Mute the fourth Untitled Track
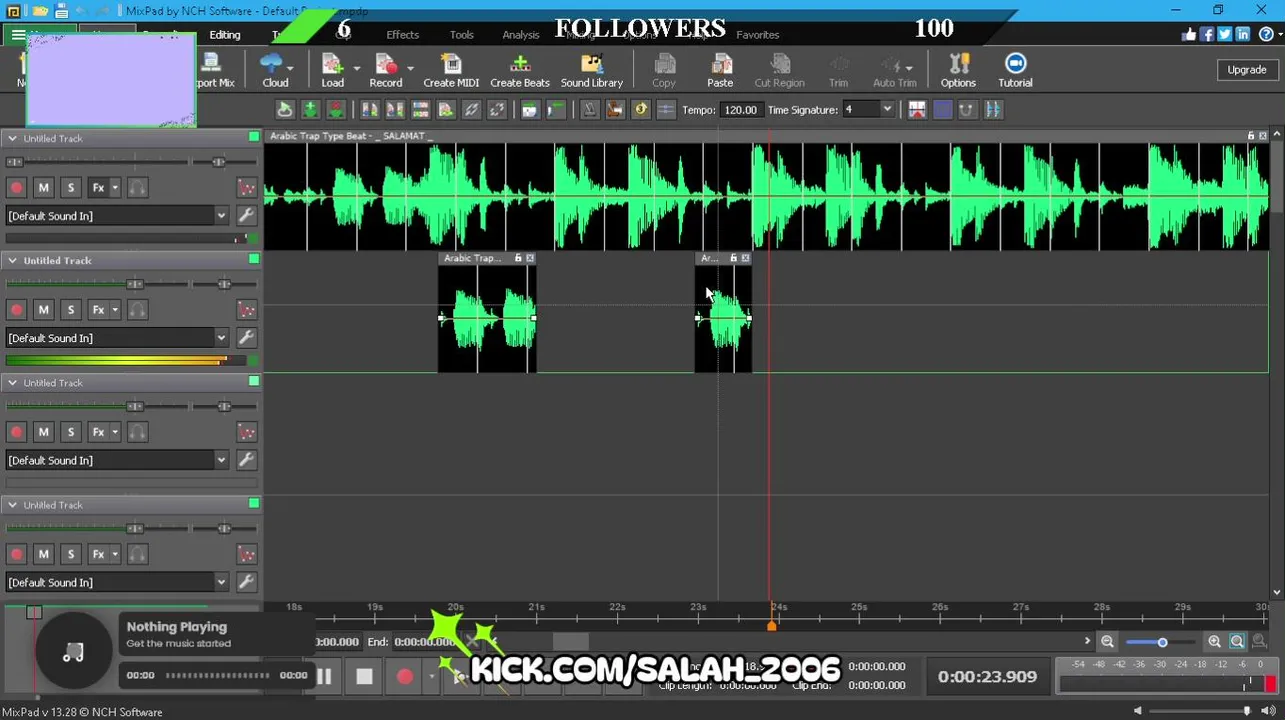The image size is (1285, 720). (x=43, y=554)
